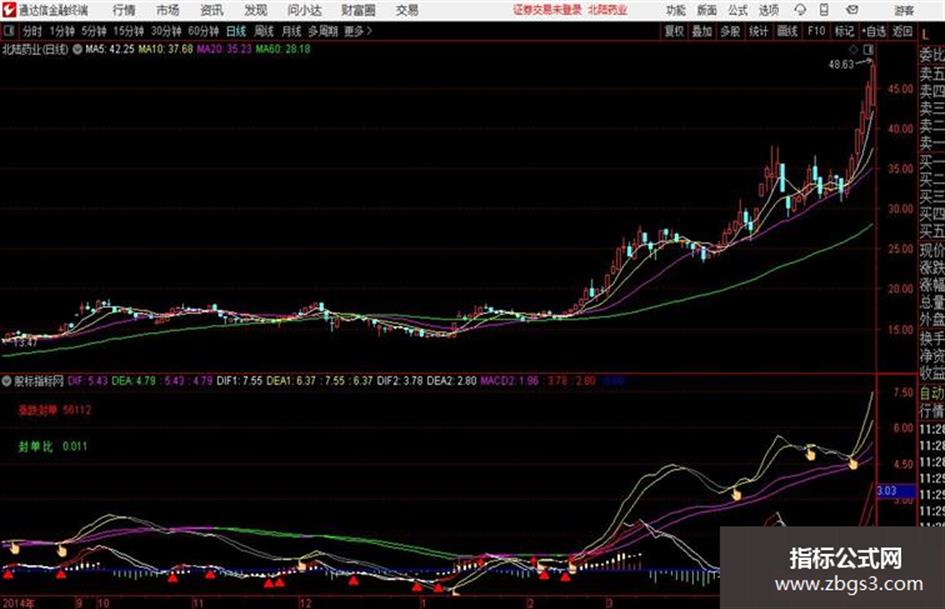Click the 返回 back button
Screen dimensions: 945x609
pos(902,31)
